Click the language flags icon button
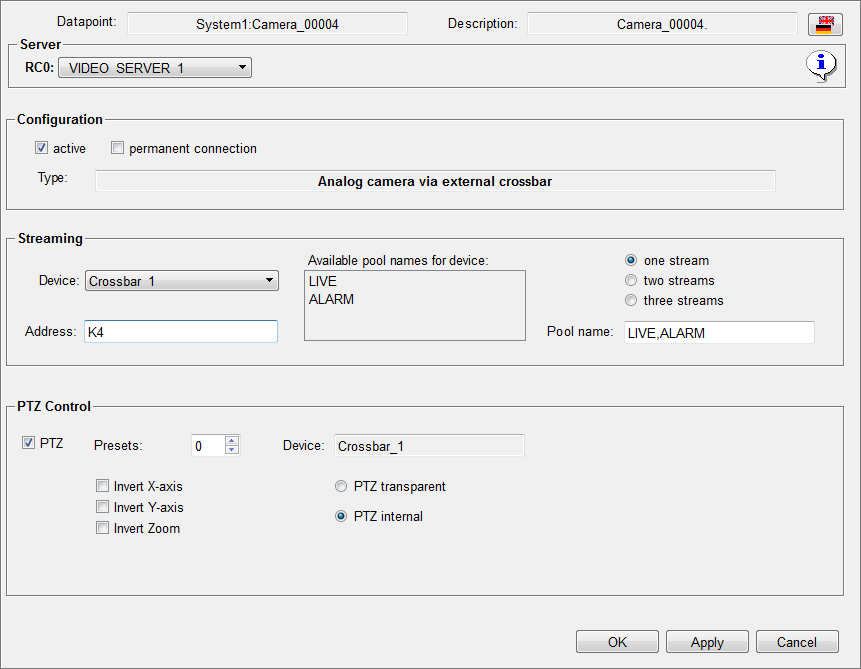Image resolution: width=861 pixels, height=669 pixels. [823, 24]
